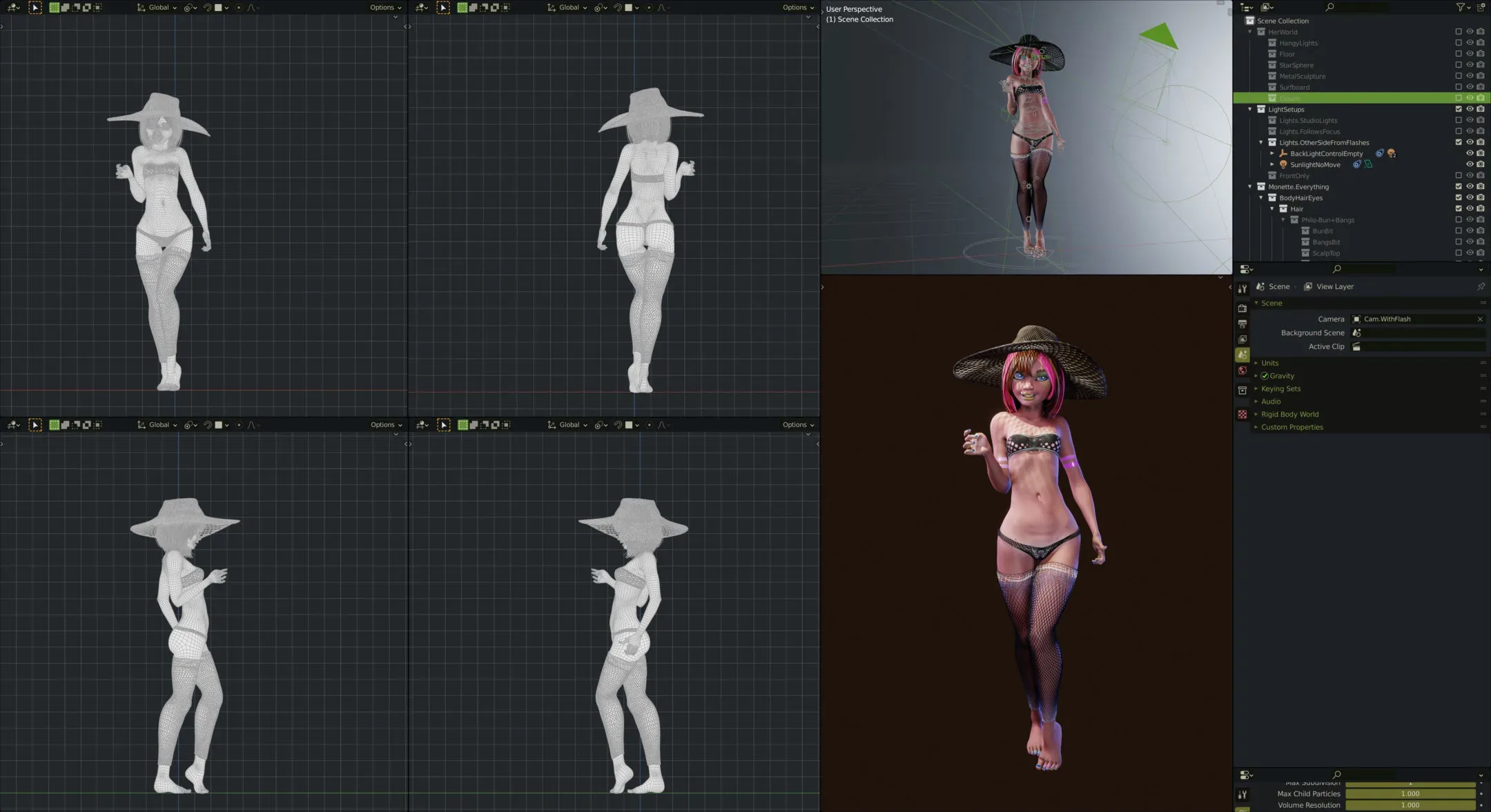
Task: Collapse the Lights.OtherSideFromFlashes collection
Action: tap(1261, 142)
